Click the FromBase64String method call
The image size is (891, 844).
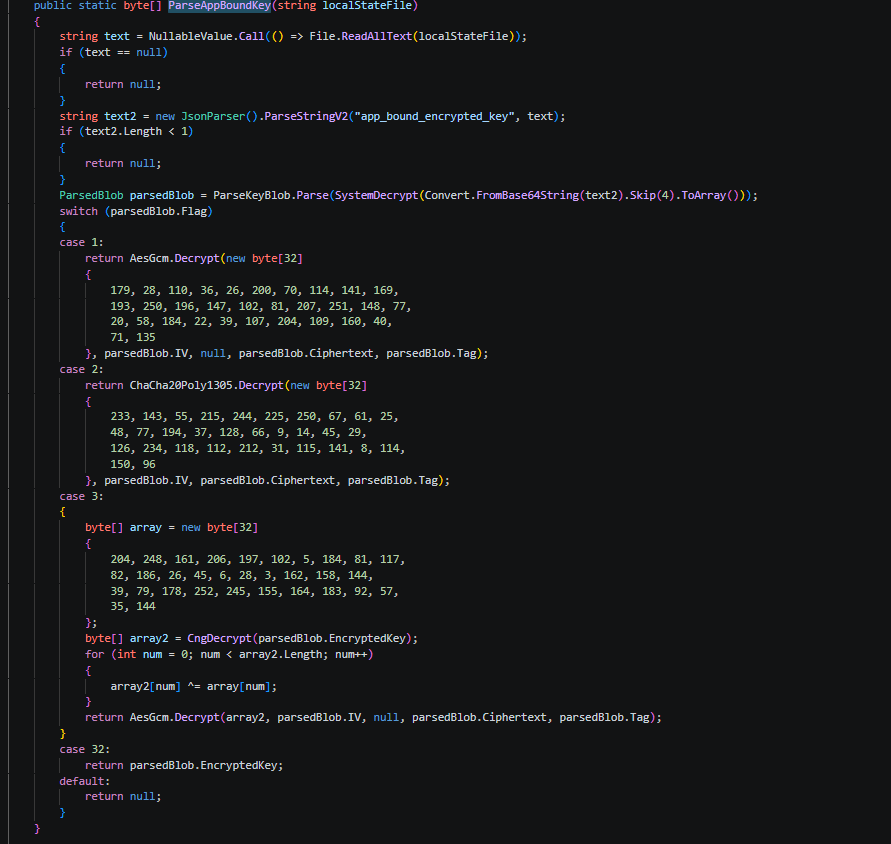(x=527, y=196)
